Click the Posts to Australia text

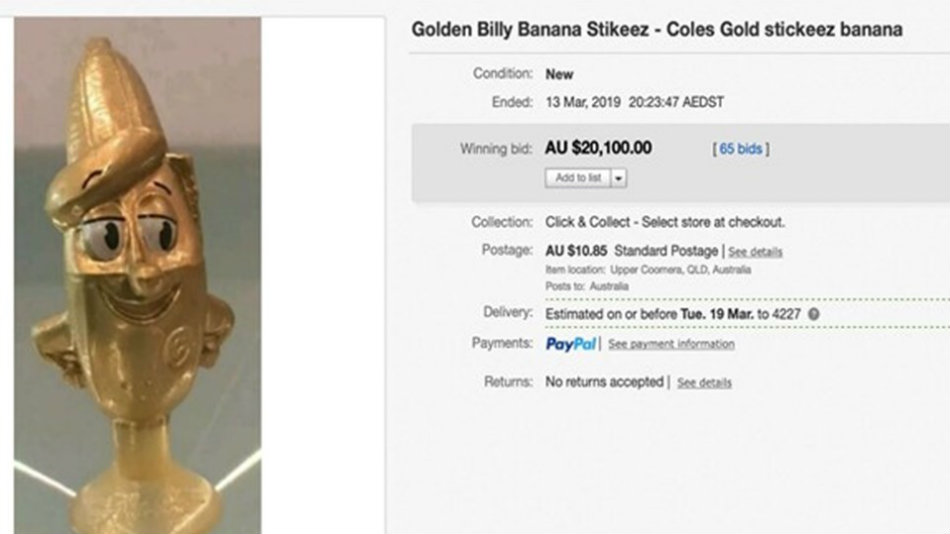[x=587, y=286]
